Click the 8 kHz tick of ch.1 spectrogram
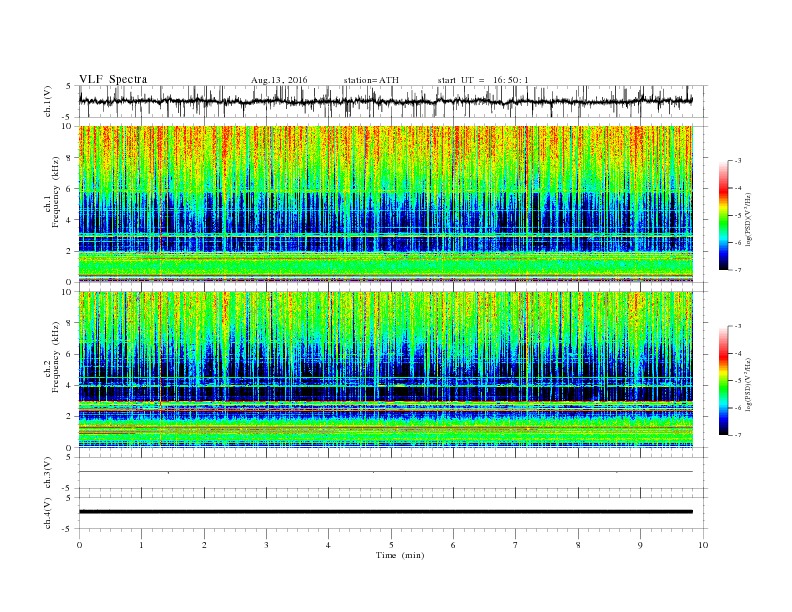This screenshot has width=792, height=612. (70, 158)
